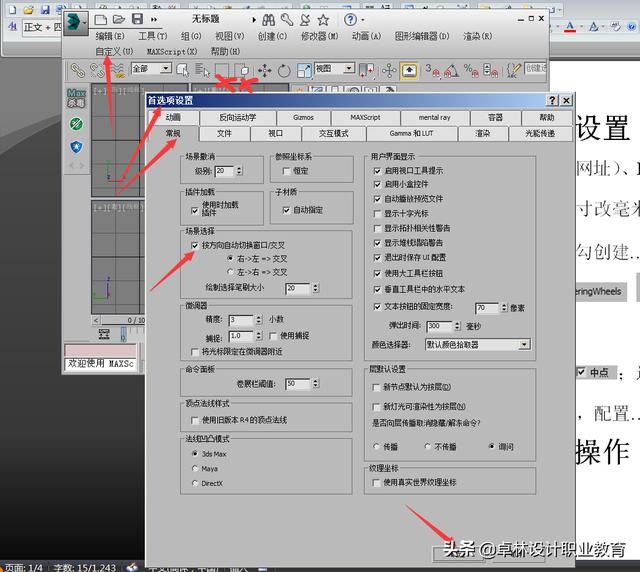This screenshot has height=572, width=640.
Task: Toggle the Angle Snap icon
Action: pyautogui.click(x=451, y=71)
